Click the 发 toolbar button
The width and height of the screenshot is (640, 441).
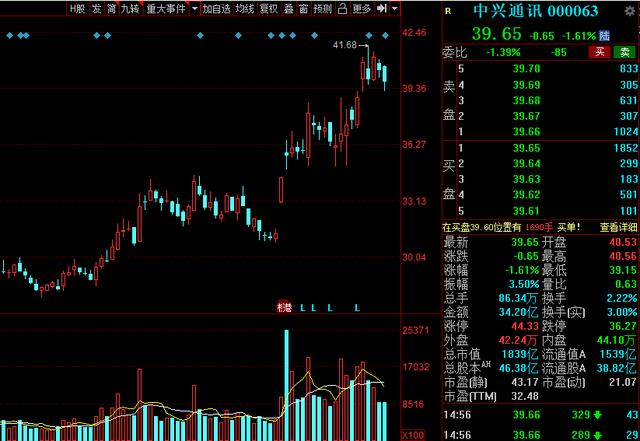tap(96, 9)
